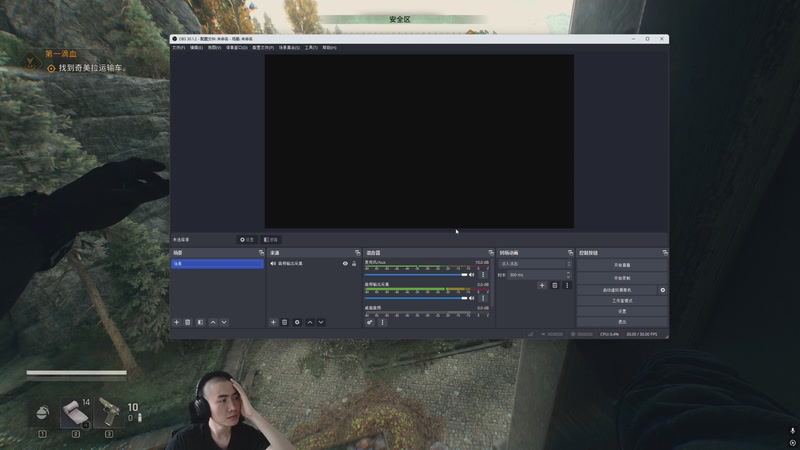Move source down arrow in Sources panel
The height and width of the screenshot is (450, 800).
[321, 322]
